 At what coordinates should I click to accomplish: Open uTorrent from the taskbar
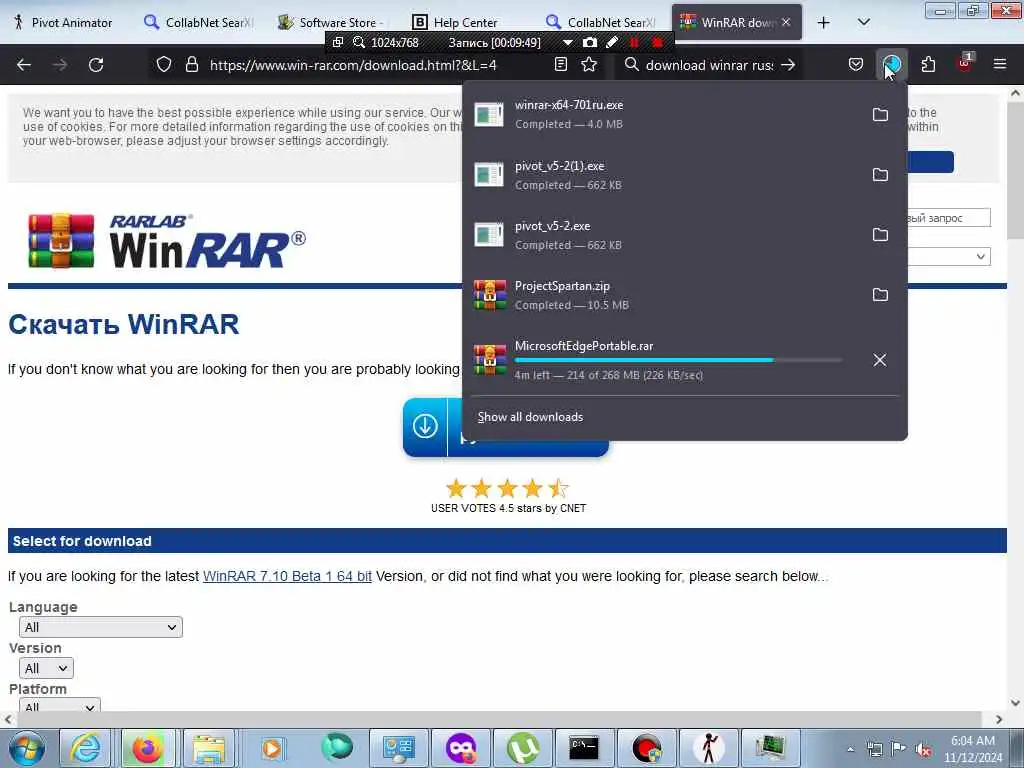(x=523, y=748)
